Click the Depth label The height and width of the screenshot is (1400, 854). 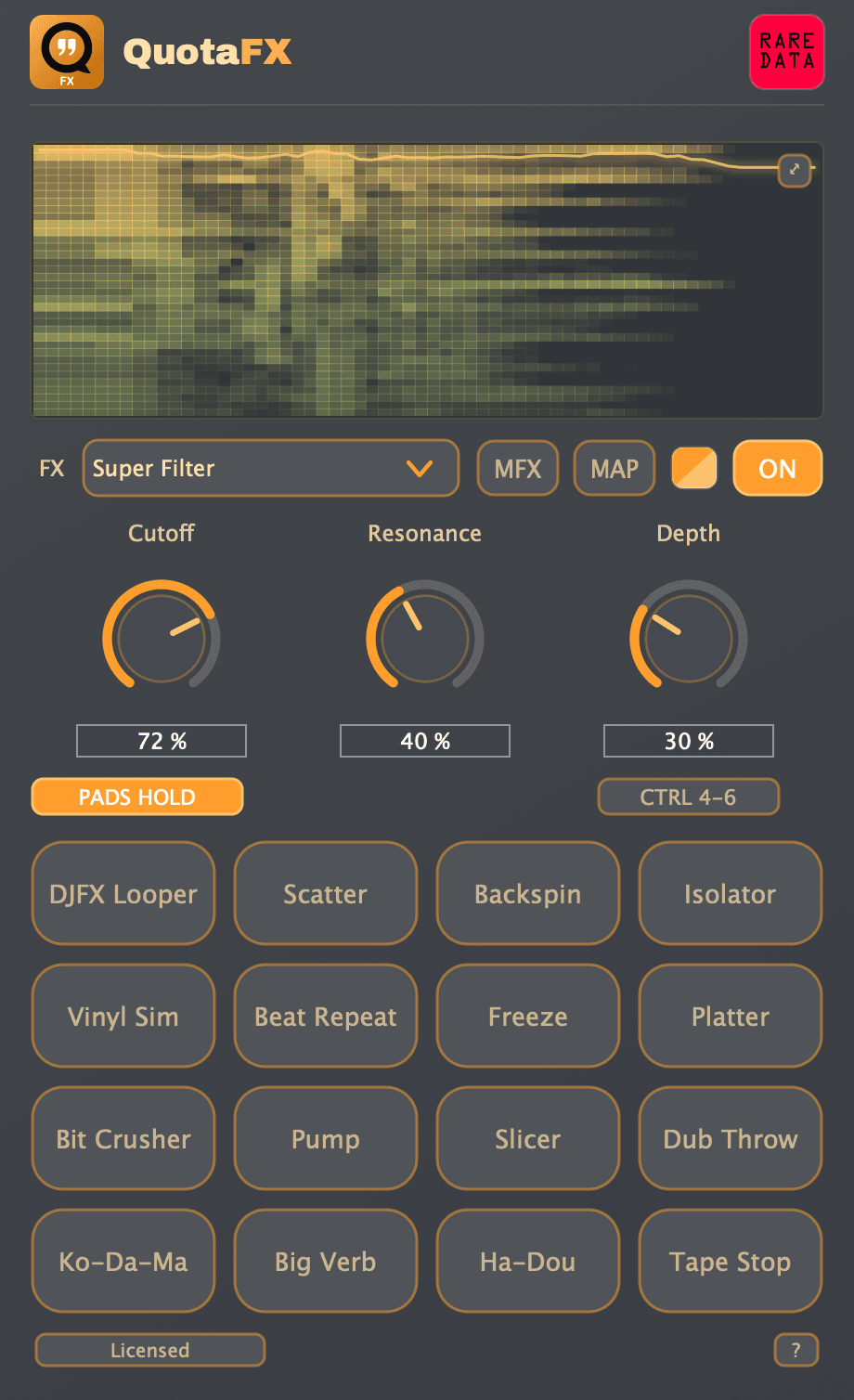click(689, 534)
